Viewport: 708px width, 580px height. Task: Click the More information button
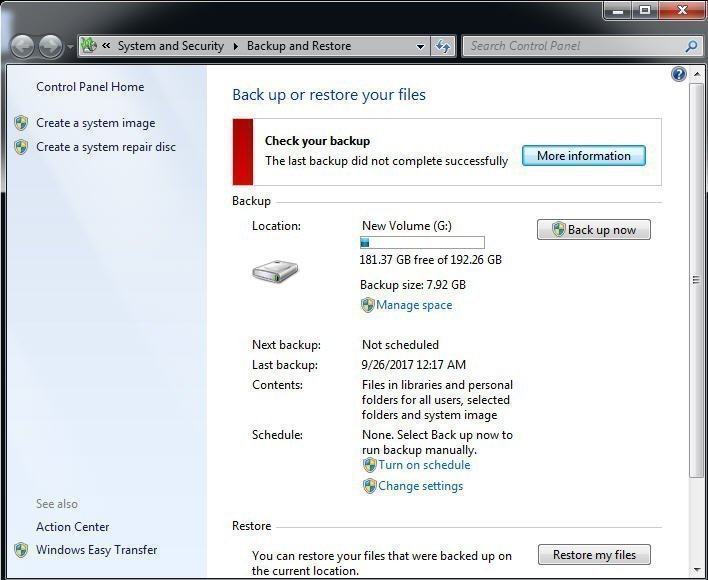(x=584, y=156)
